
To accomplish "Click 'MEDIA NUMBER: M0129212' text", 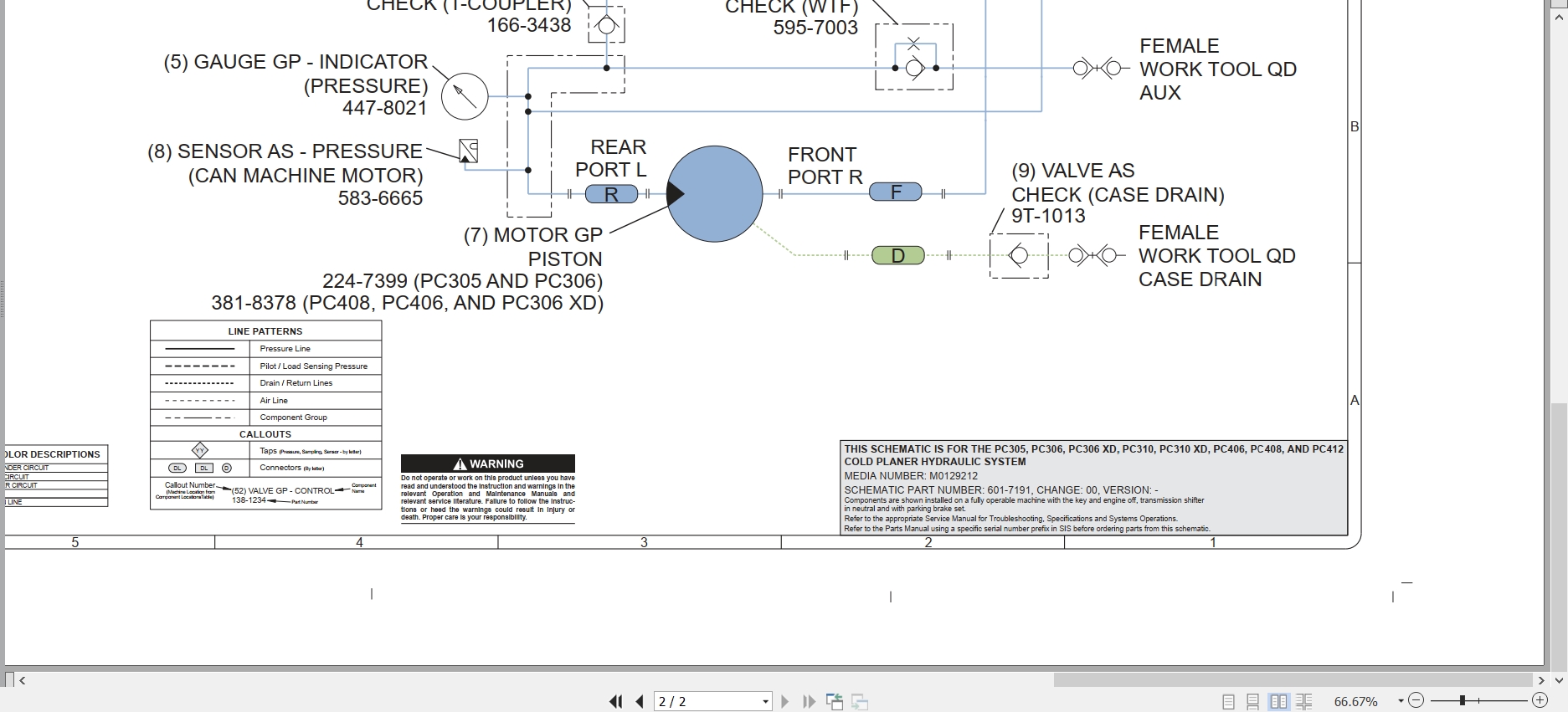I will tap(911, 476).
